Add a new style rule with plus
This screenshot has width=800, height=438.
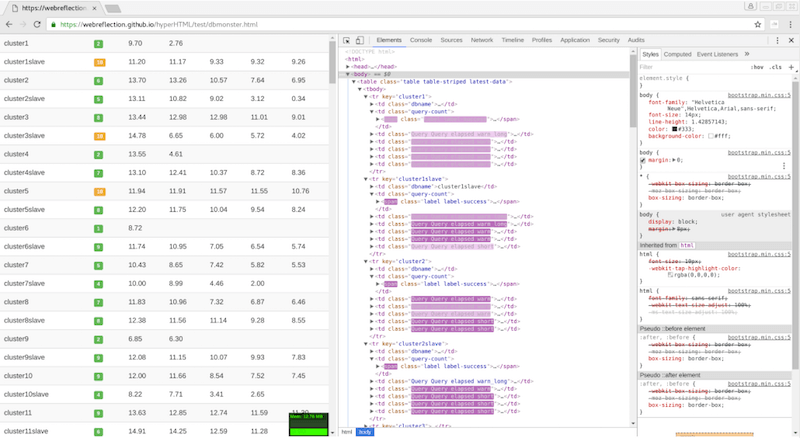[791, 67]
